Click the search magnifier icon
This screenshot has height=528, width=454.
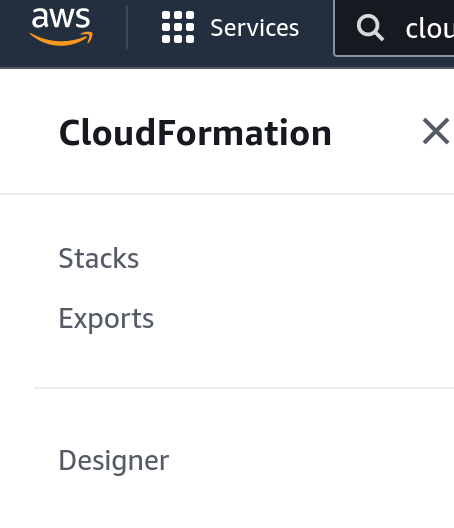click(370, 28)
